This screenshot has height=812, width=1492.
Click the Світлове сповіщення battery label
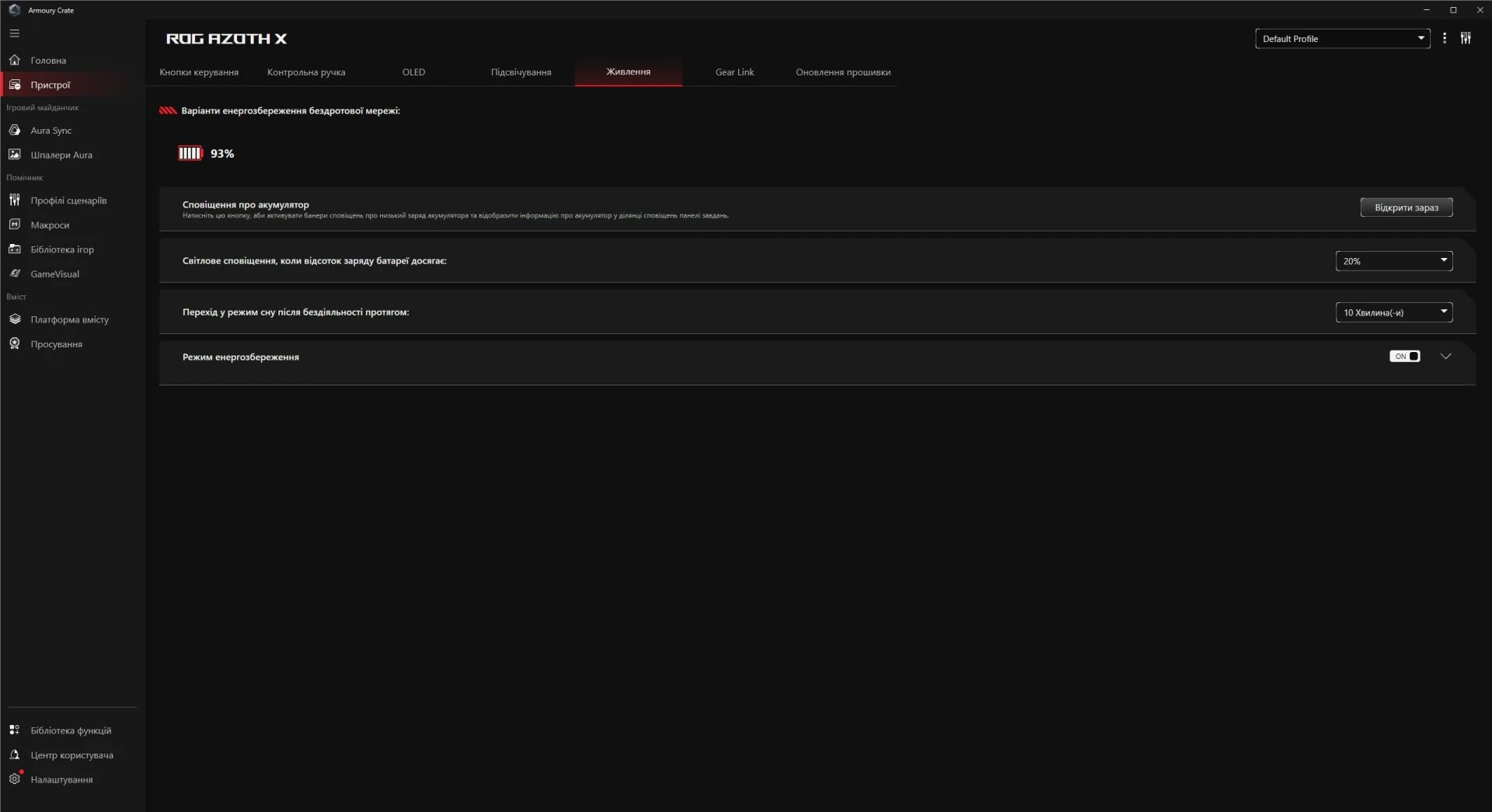coord(315,261)
